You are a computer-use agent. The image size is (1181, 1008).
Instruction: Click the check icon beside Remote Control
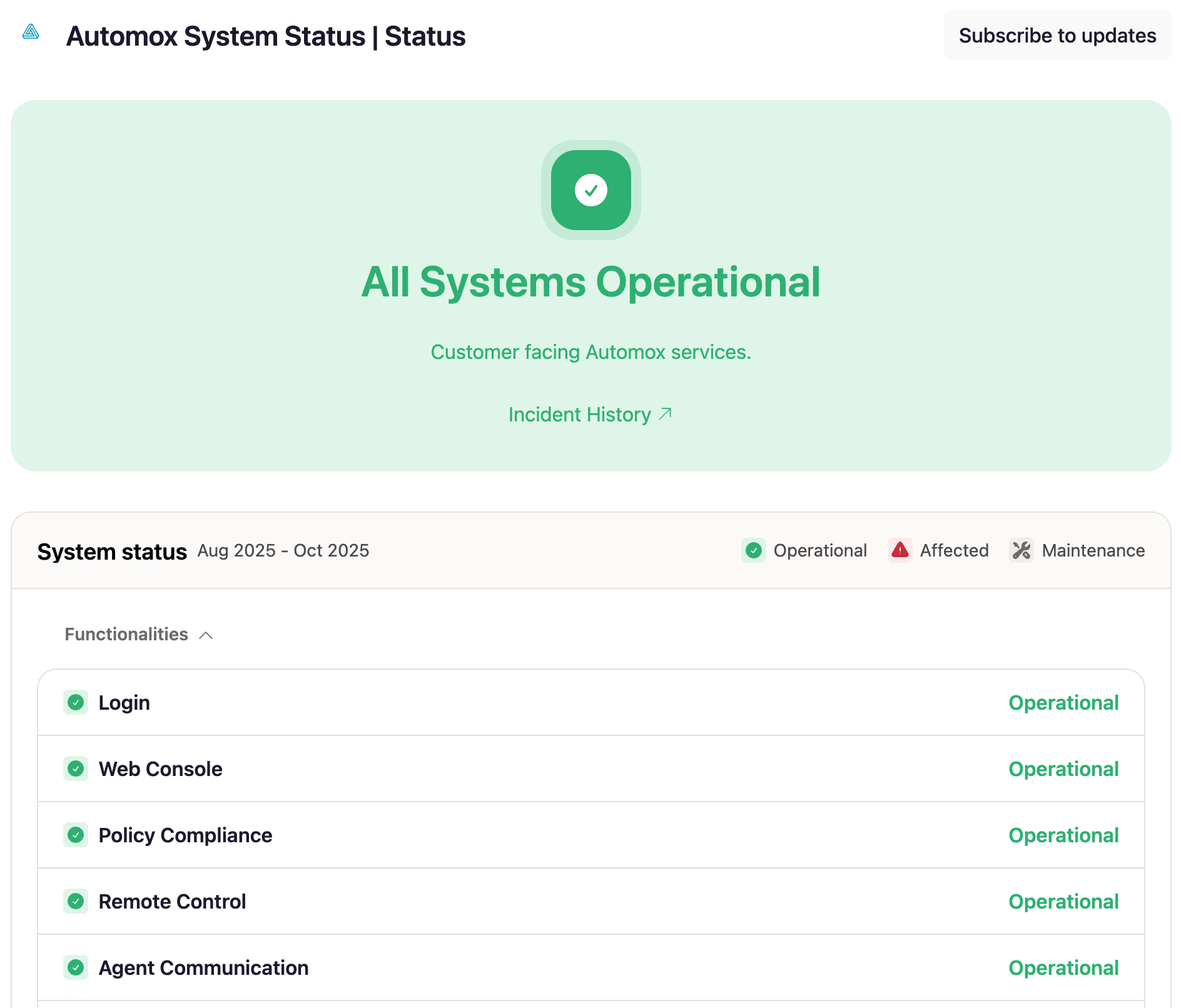76,902
